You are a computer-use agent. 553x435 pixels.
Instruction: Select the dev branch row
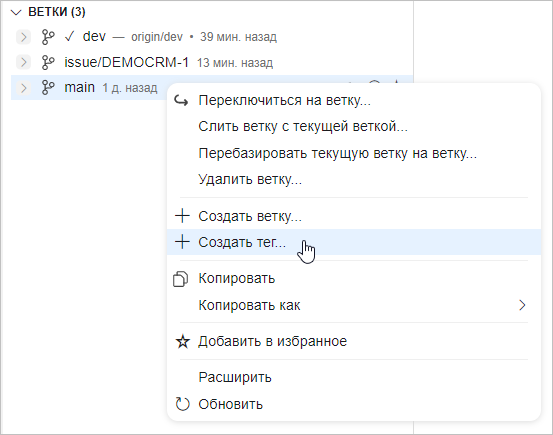tap(212, 37)
